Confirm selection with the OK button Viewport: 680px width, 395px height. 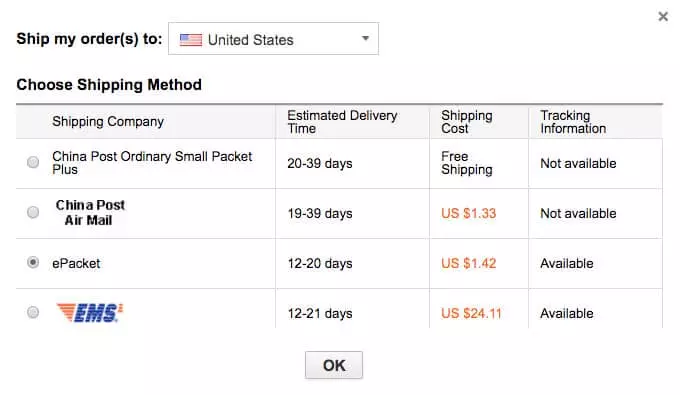click(334, 365)
